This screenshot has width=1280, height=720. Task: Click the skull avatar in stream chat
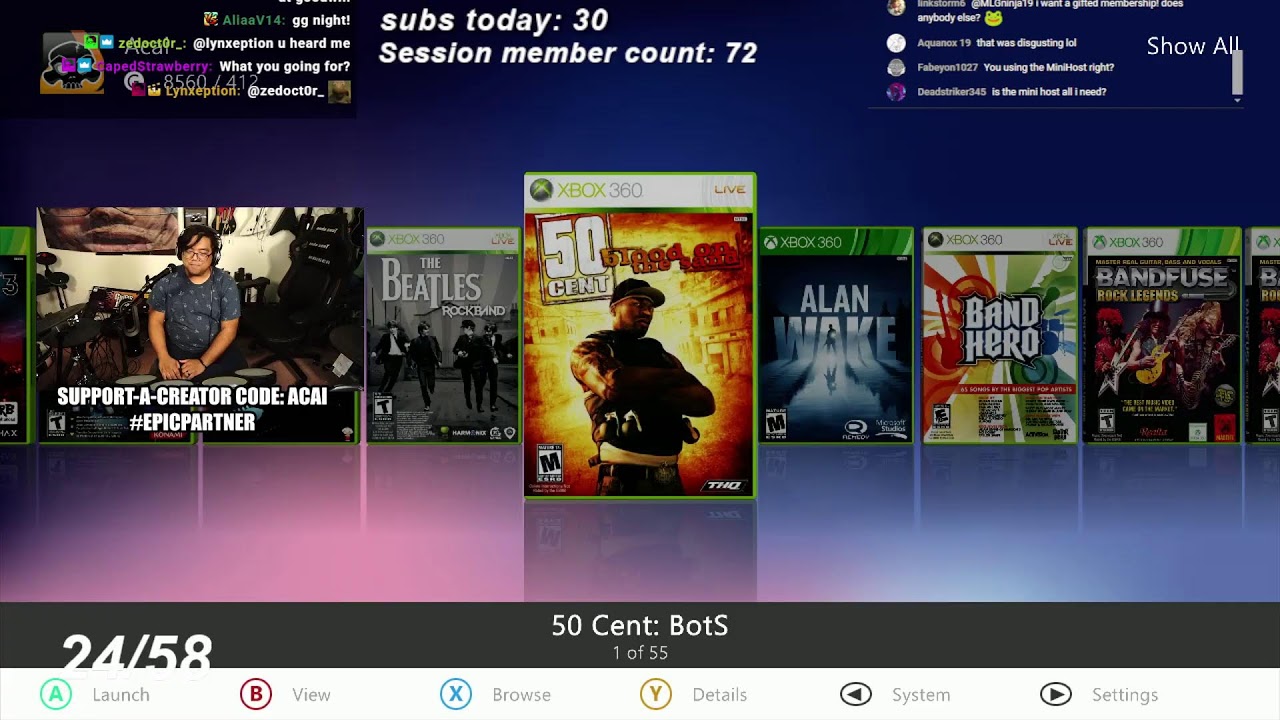71,64
